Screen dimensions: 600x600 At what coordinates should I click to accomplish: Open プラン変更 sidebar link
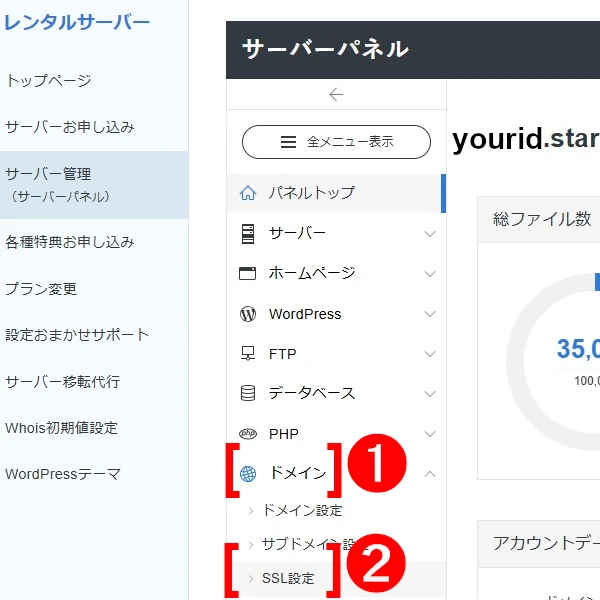(41, 289)
